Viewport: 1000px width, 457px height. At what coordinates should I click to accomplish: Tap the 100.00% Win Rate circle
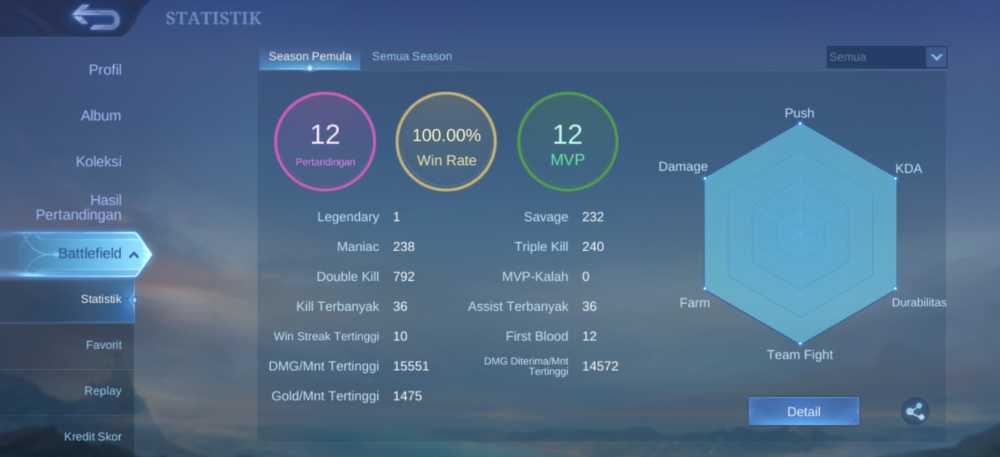(x=446, y=141)
